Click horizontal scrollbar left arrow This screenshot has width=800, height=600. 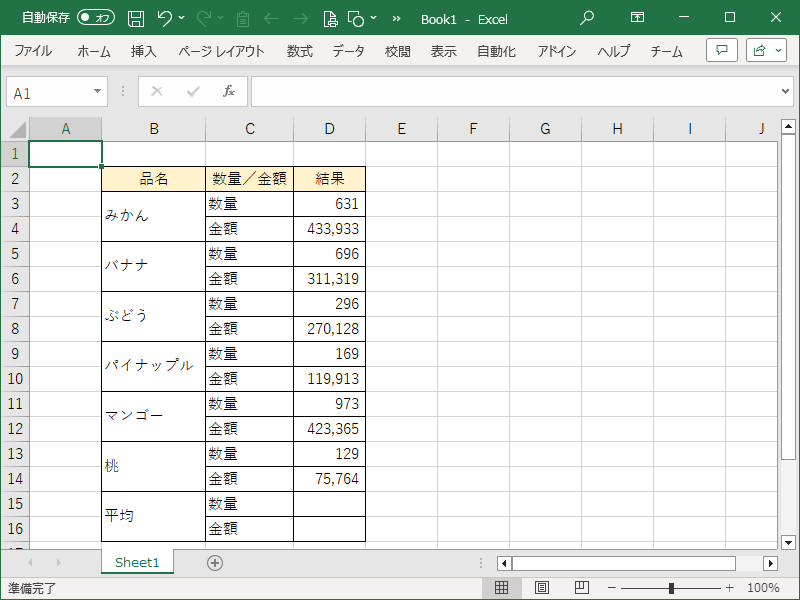(x=504, y=563)
